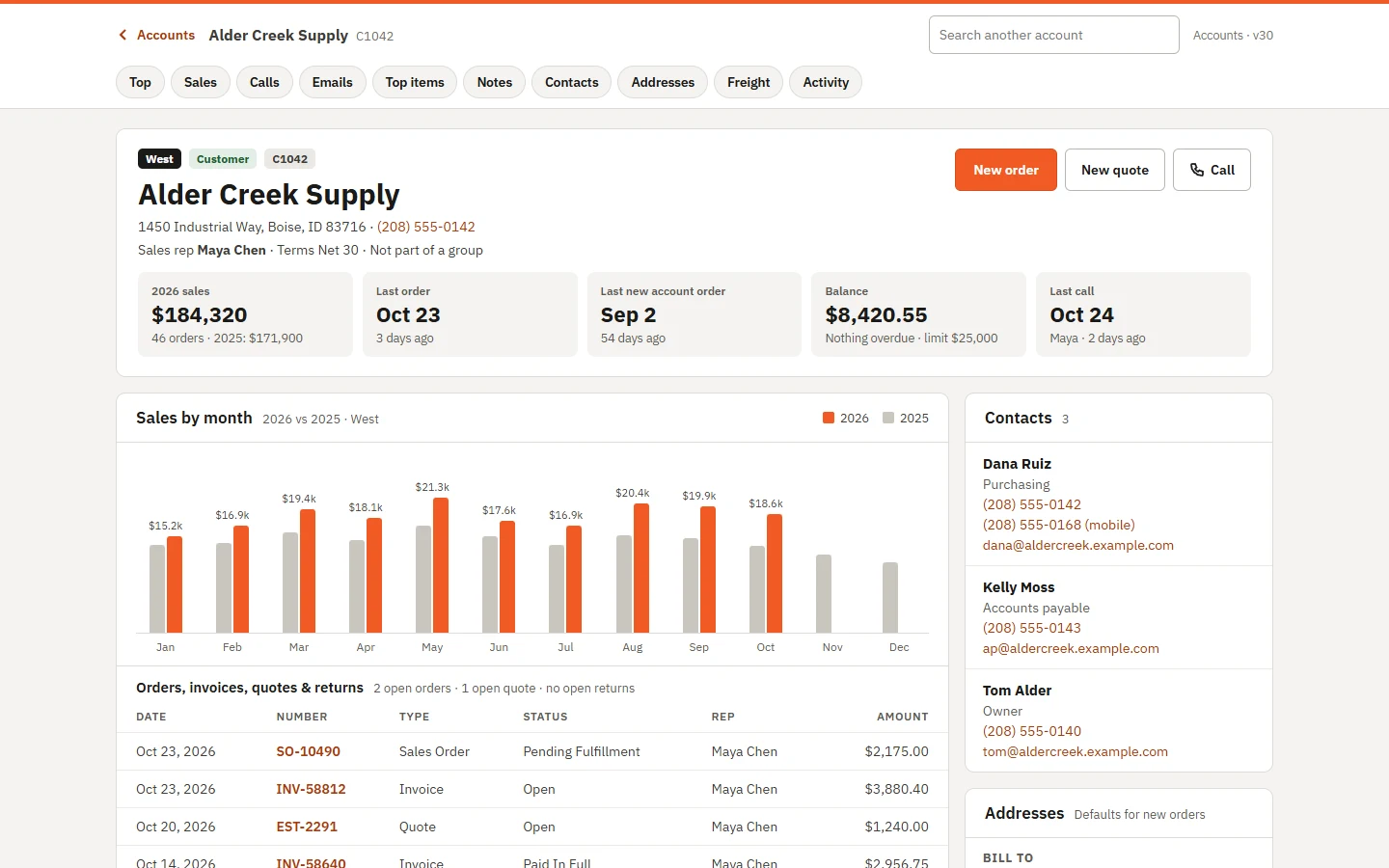1389x868 pixels.
Task: Click the $3,880.40 amount cell
Action: click(x=897, y=789)
